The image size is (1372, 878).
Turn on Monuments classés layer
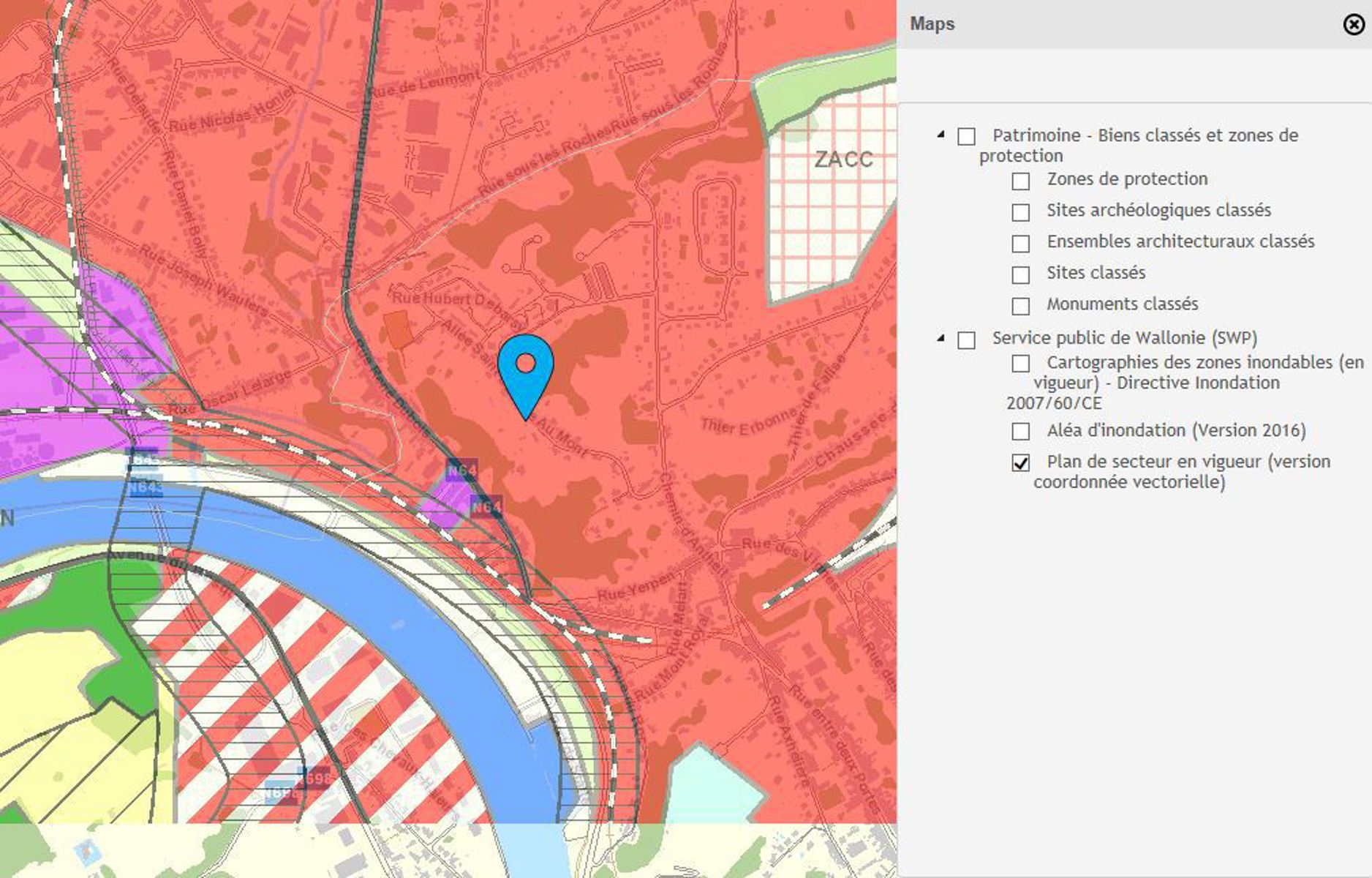(1020, 306)
